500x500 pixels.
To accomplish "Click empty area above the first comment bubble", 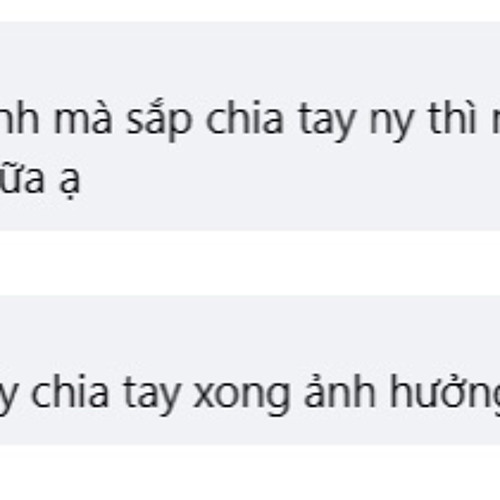I will 250,11.
